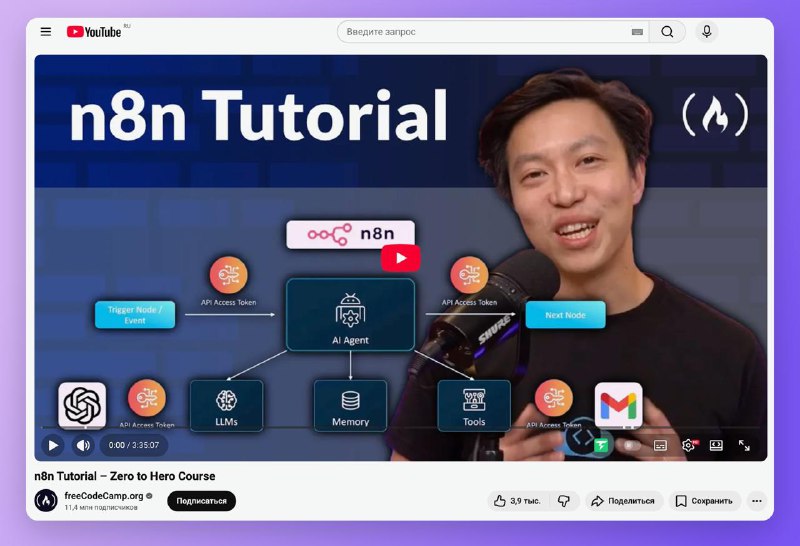This screenshot has width=800, height=546.
Task: Click the Подписаться subscribe button
Action: coord(201,500)
